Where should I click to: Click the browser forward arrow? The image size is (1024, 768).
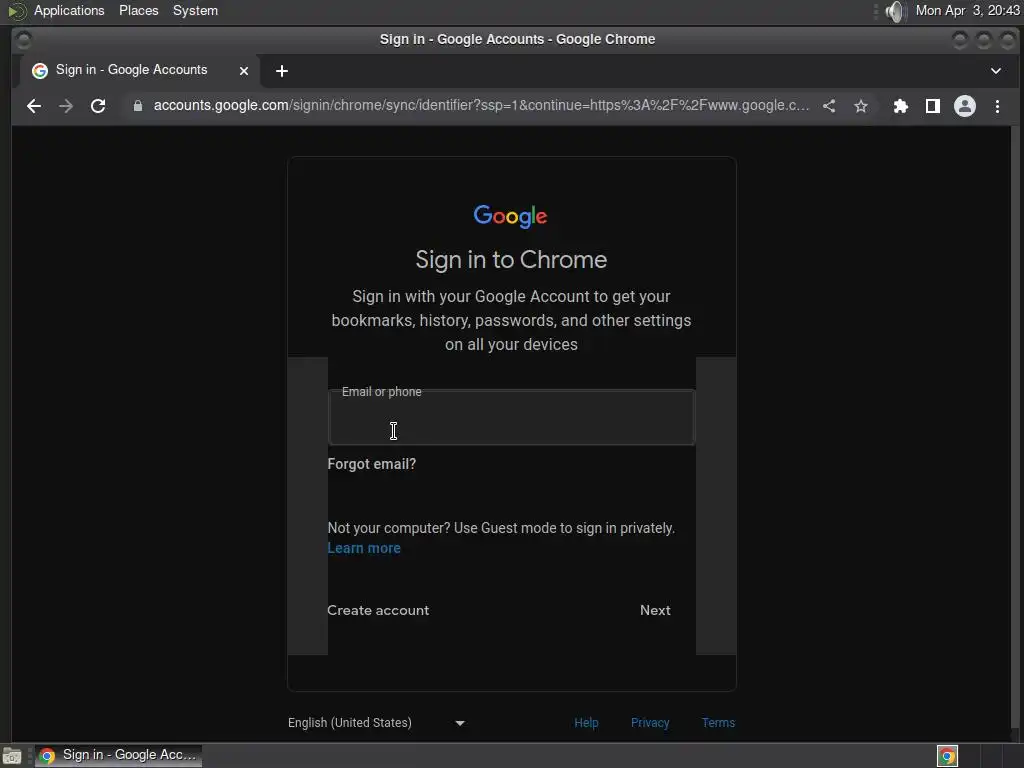click(66, 106)
